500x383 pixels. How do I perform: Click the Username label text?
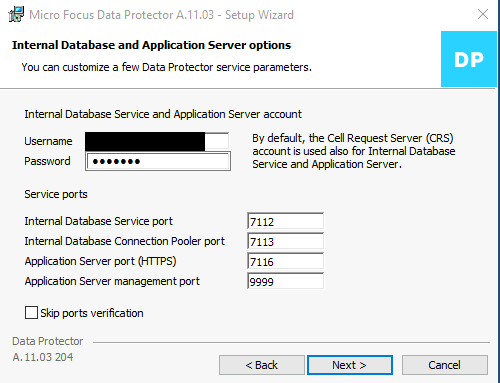48,141
